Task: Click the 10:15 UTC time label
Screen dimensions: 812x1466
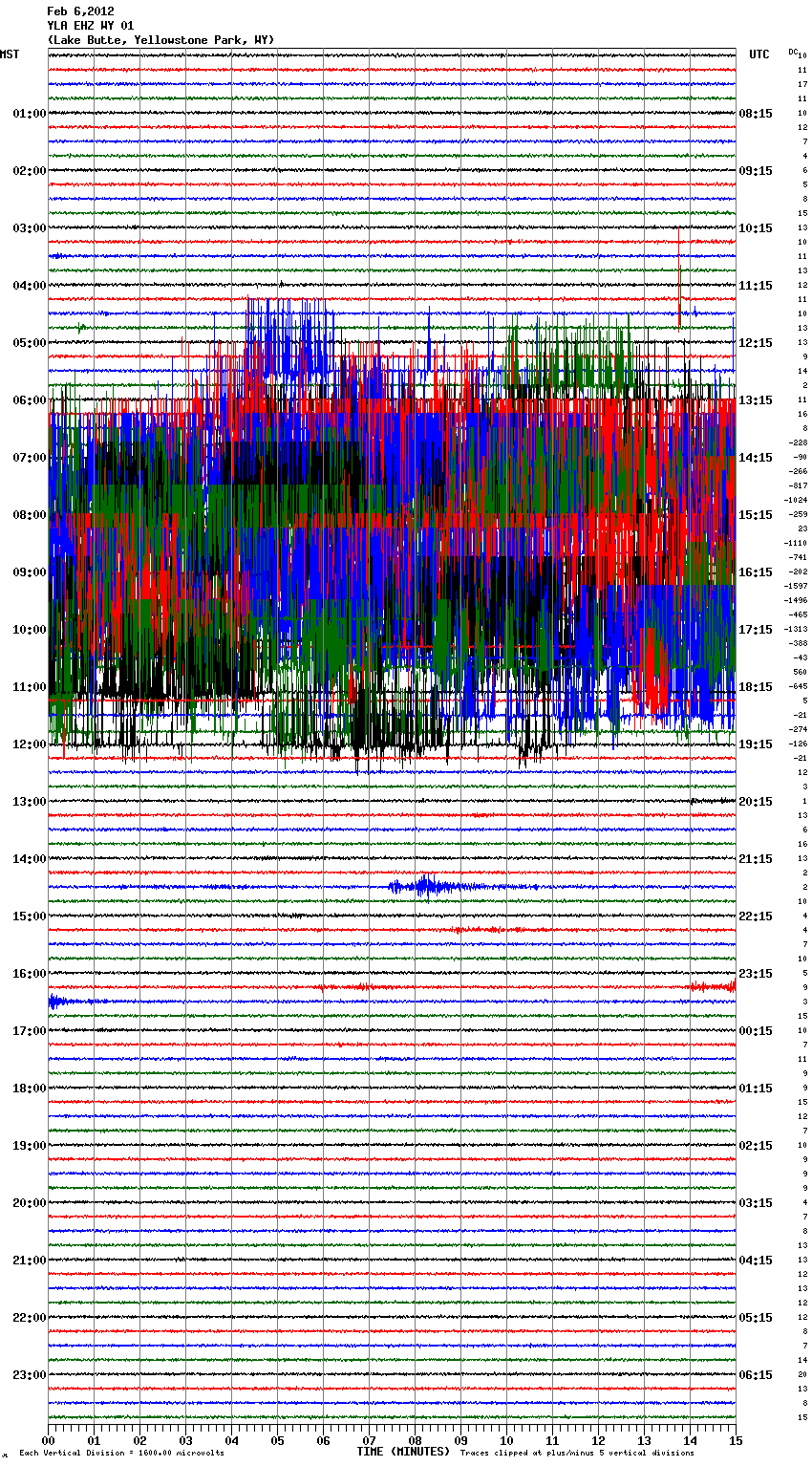Action: [x=756, y=228]
